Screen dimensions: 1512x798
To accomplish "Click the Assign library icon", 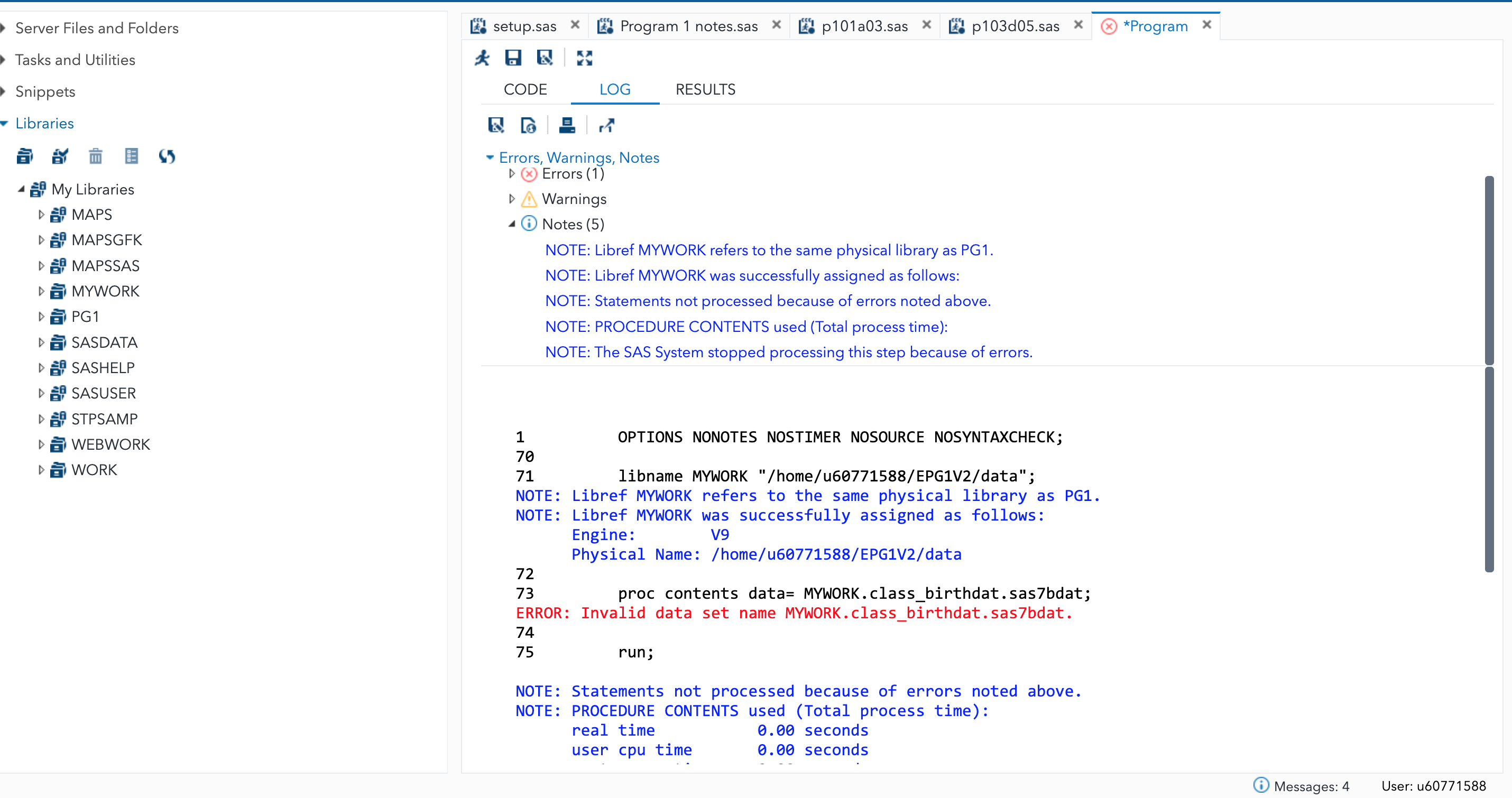I will click(60, 156).
